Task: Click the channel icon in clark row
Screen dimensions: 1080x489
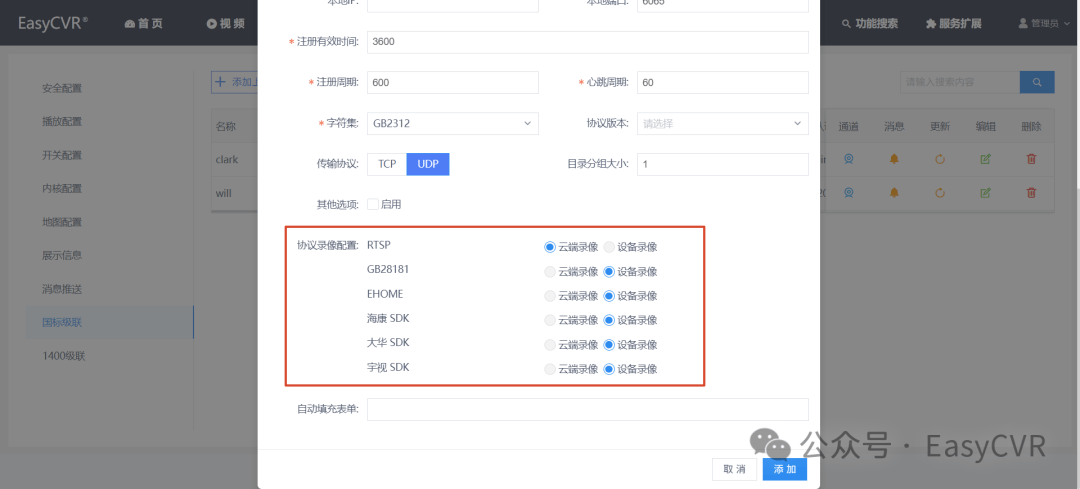Action: [849, 159]
